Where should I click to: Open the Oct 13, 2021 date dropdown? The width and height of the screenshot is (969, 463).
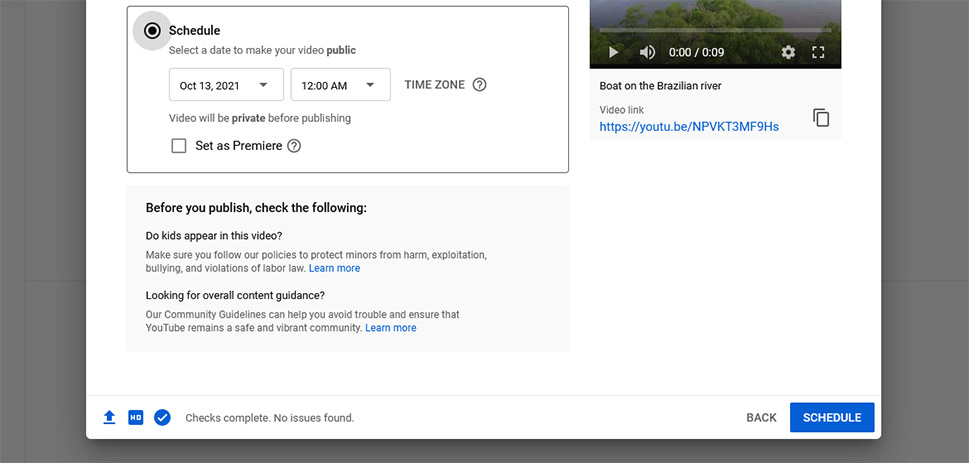pos(226,85)
